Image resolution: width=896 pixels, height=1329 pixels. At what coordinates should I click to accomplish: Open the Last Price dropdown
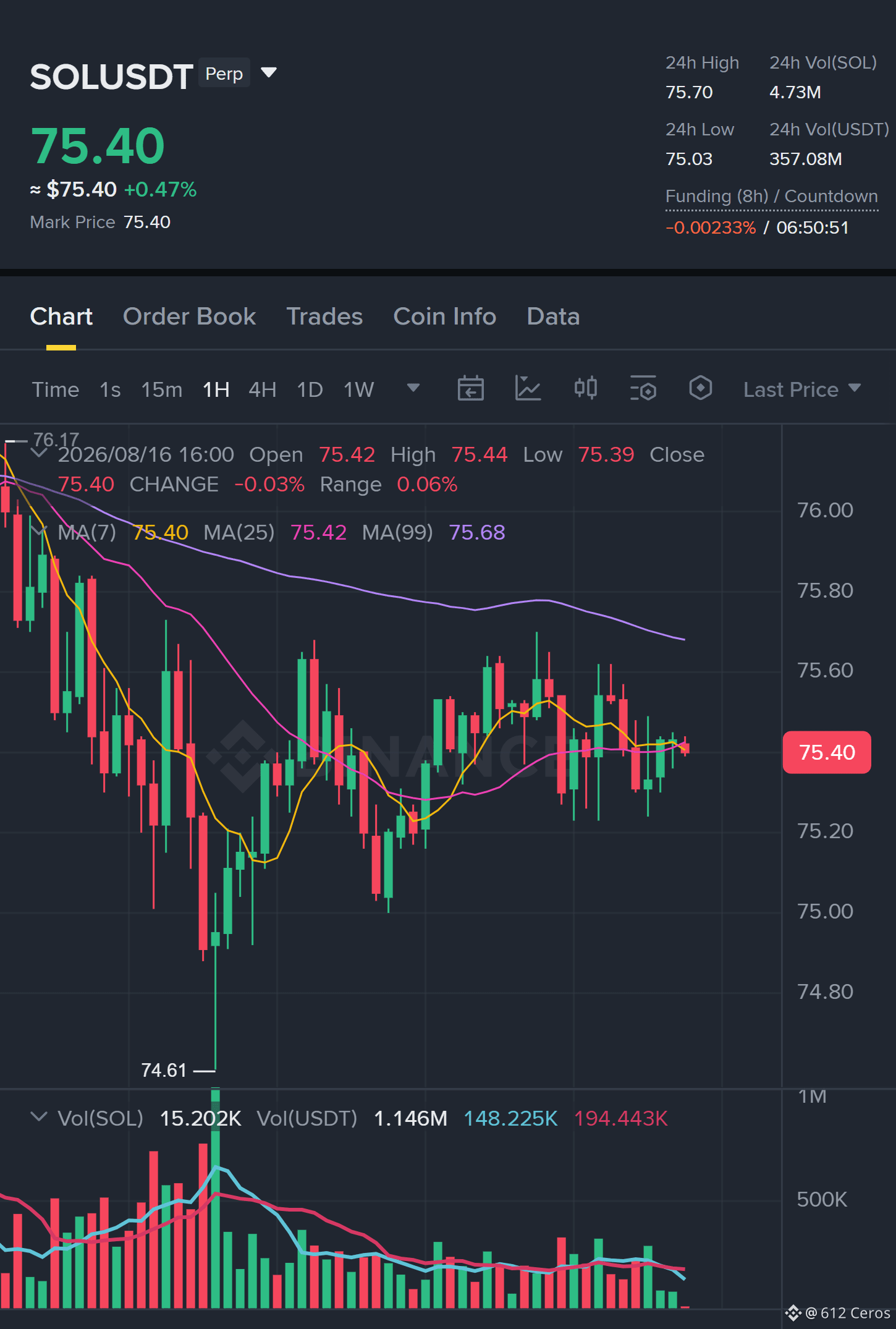pyautogui.click(x=801, y=389)
